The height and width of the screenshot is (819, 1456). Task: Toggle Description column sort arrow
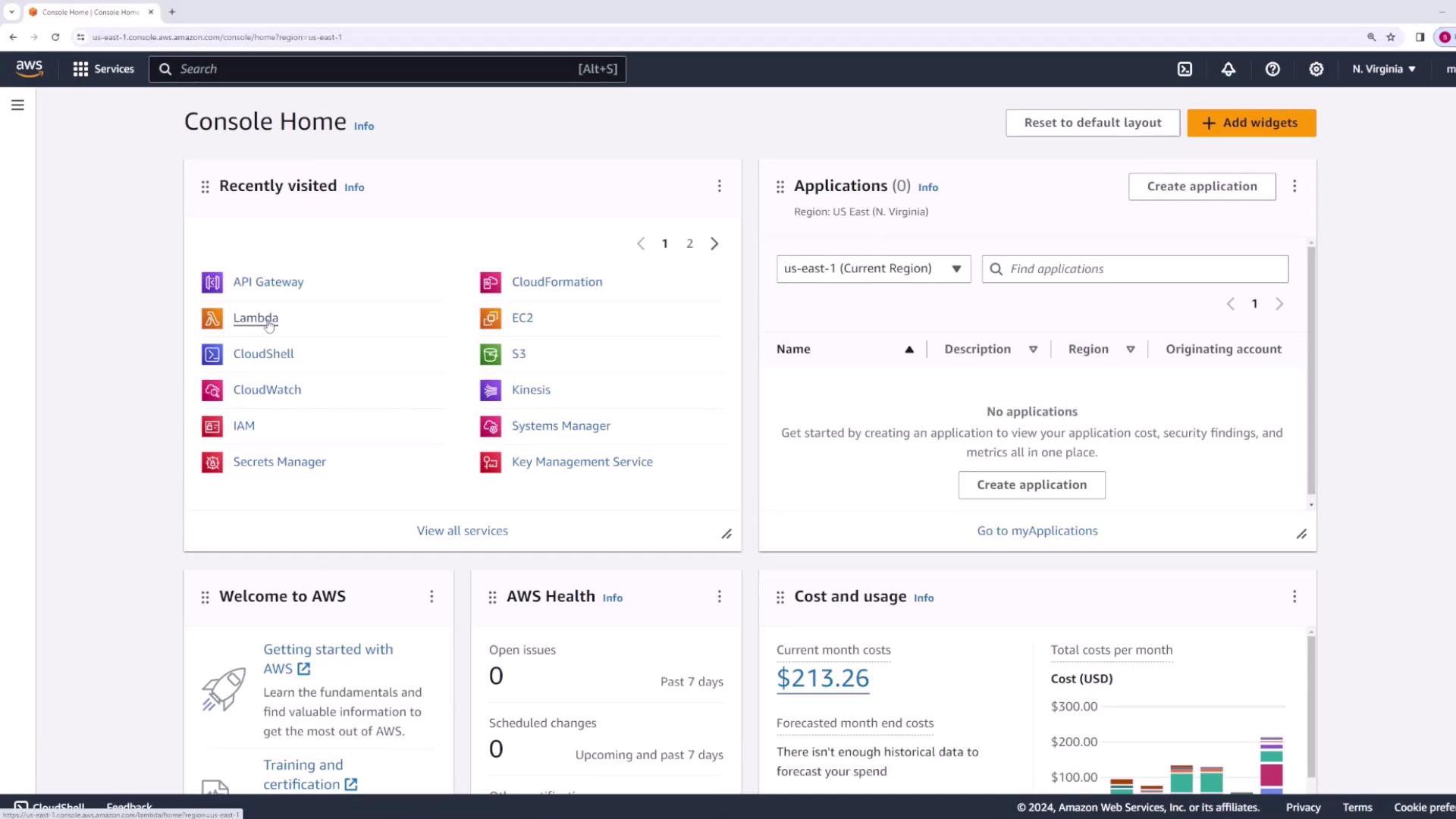[1033, 350]
